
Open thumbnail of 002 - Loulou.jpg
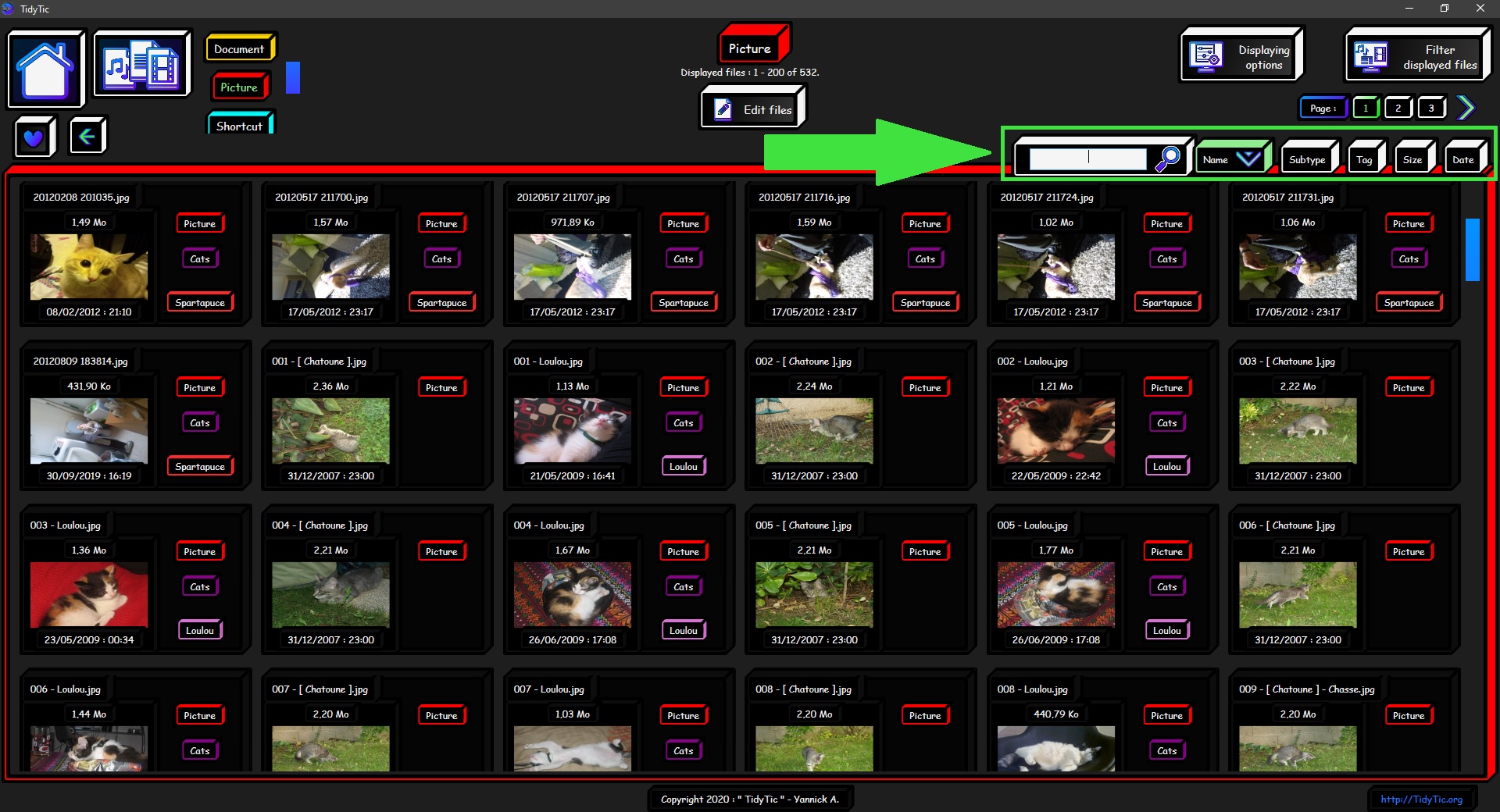[1056, 431]
